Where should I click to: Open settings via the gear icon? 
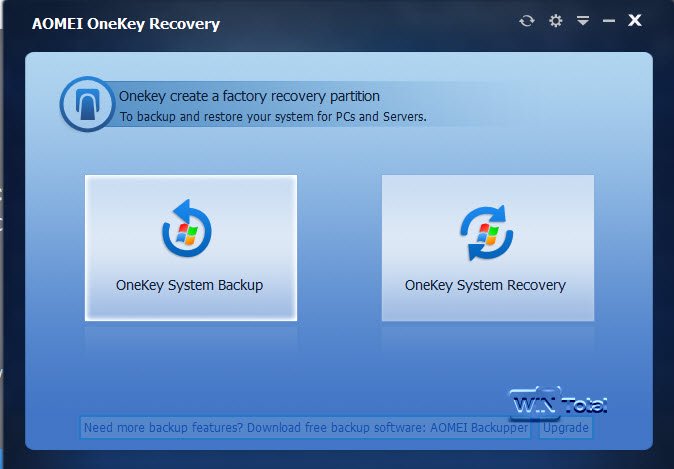[555, 21]
